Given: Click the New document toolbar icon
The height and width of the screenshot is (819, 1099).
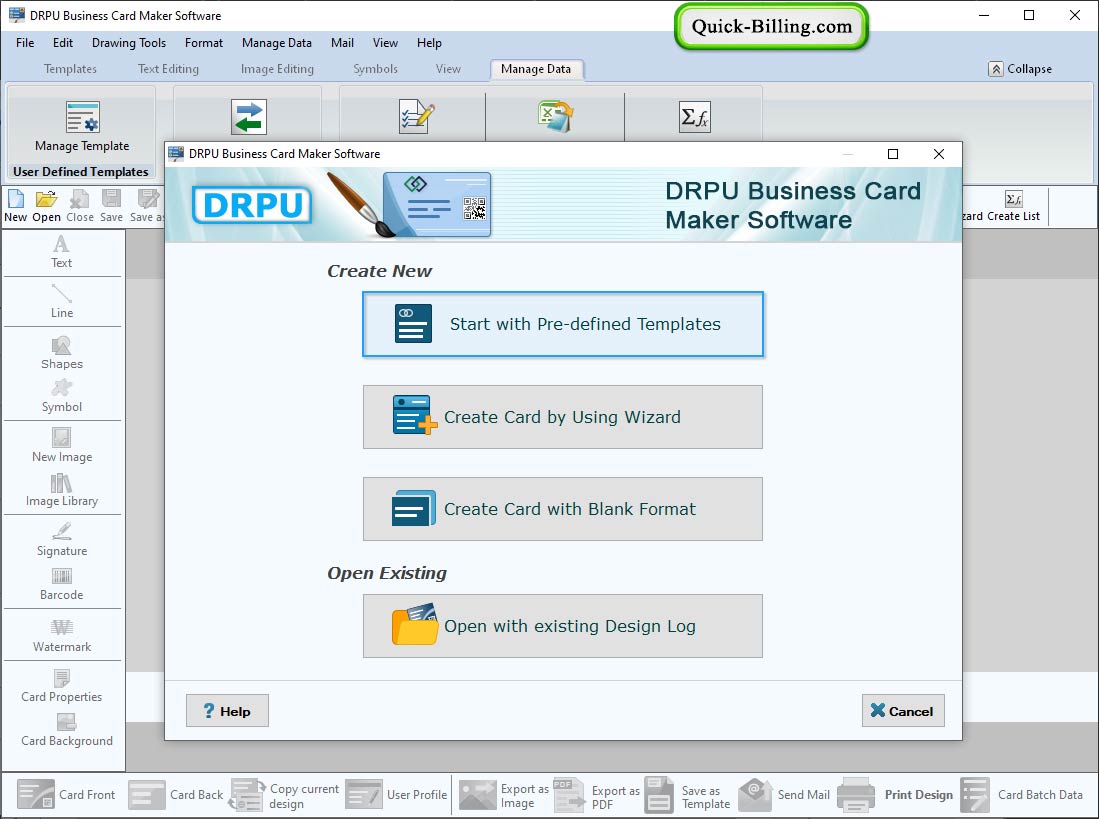Looking at the screenshot, I should pos(15,206).
